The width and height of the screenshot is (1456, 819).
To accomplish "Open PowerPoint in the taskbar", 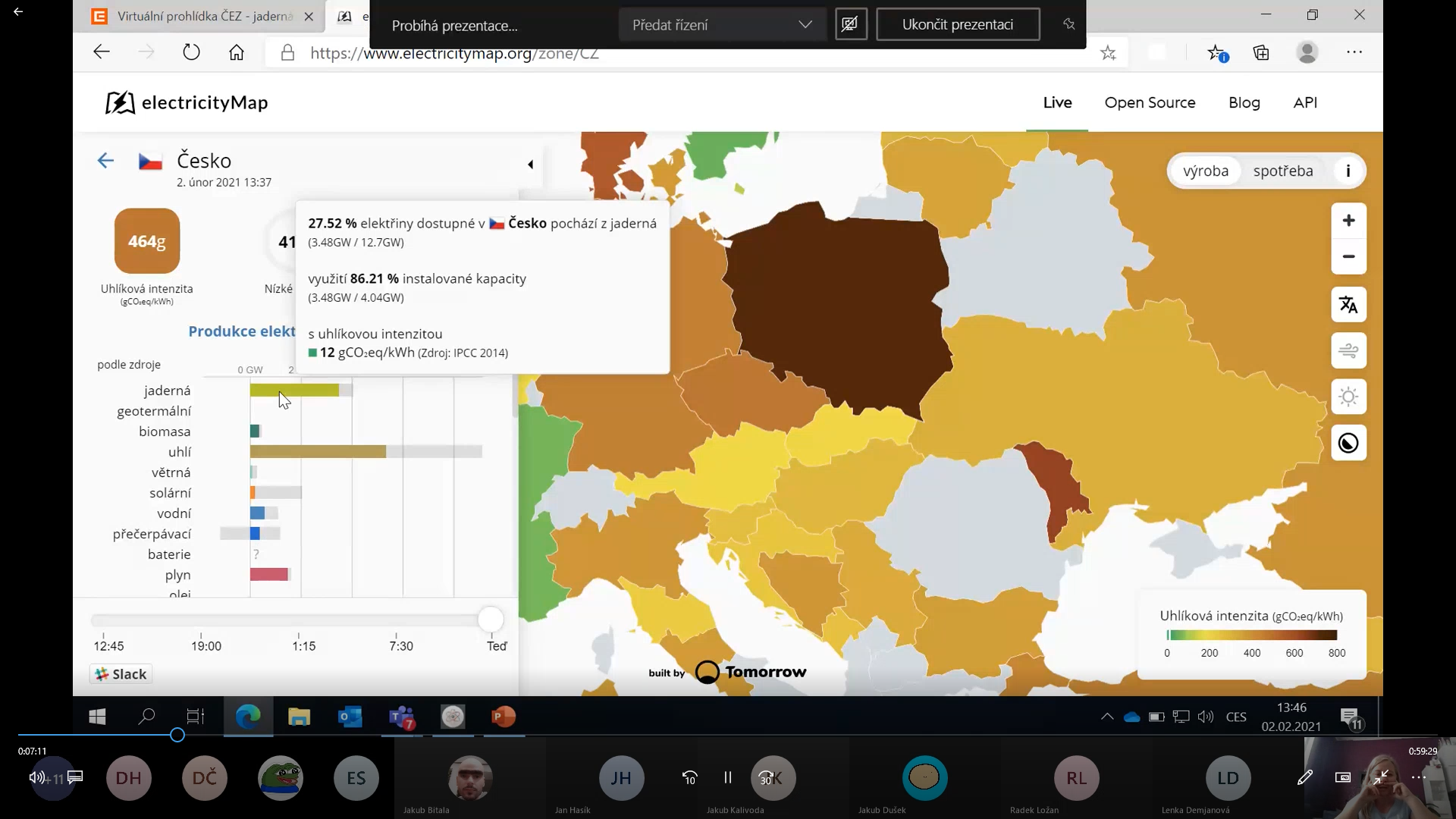I will (x=504, y=716).
